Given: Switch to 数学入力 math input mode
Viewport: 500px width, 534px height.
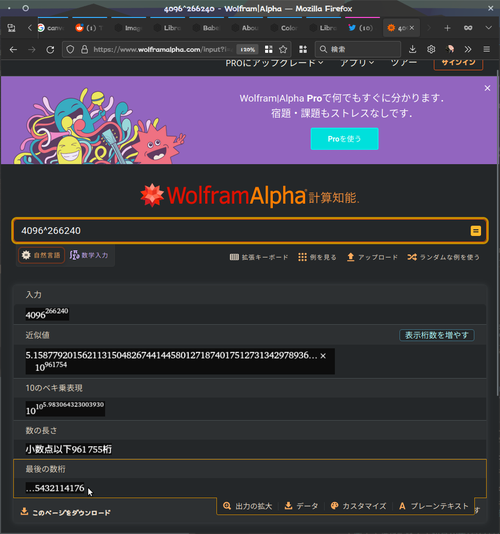Looking at the screenshot, I should (x=89, y=255).
